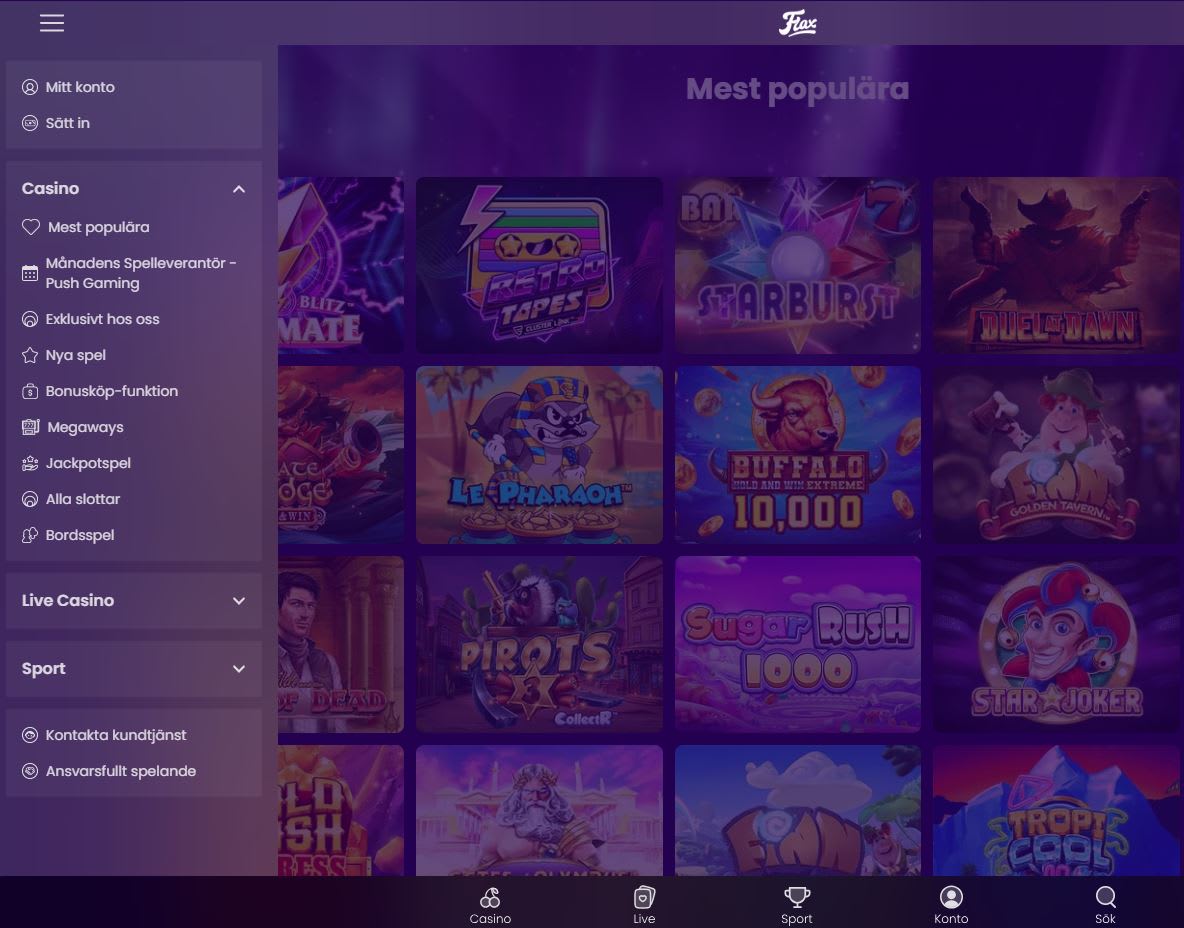Expand the Live Casino section
This screenshot has height=928, width=1184.
click(134, 601)
